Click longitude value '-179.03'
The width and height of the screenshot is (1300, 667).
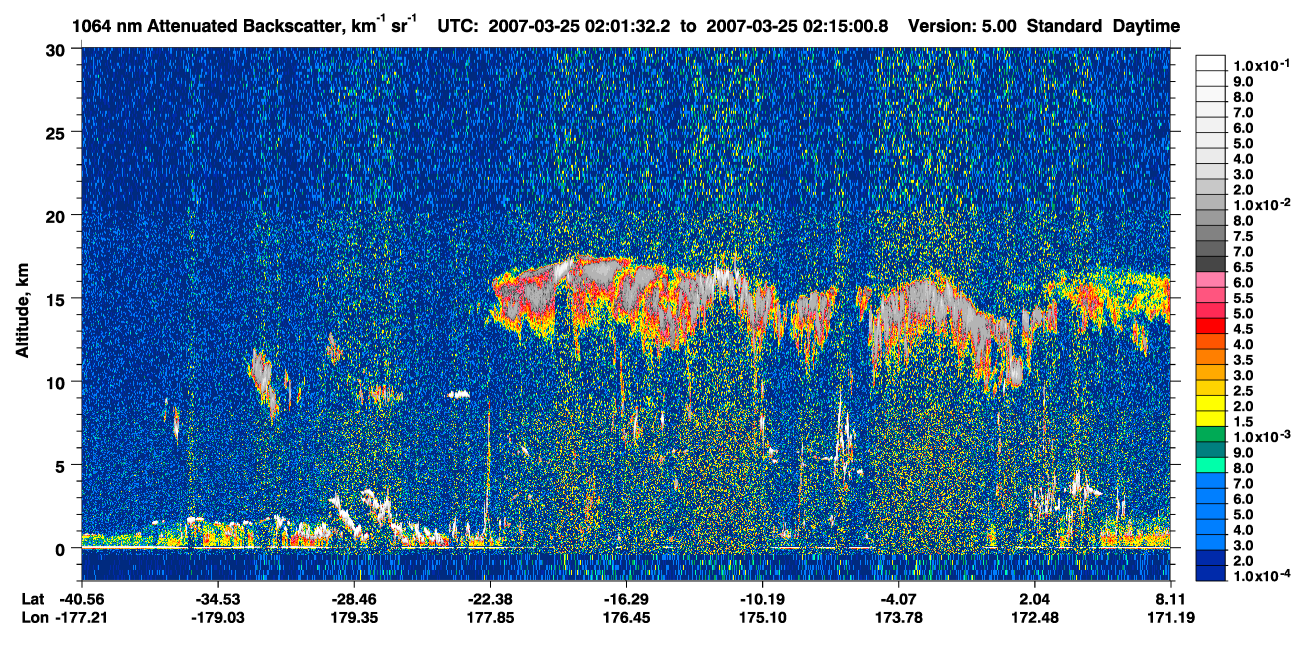217,617
